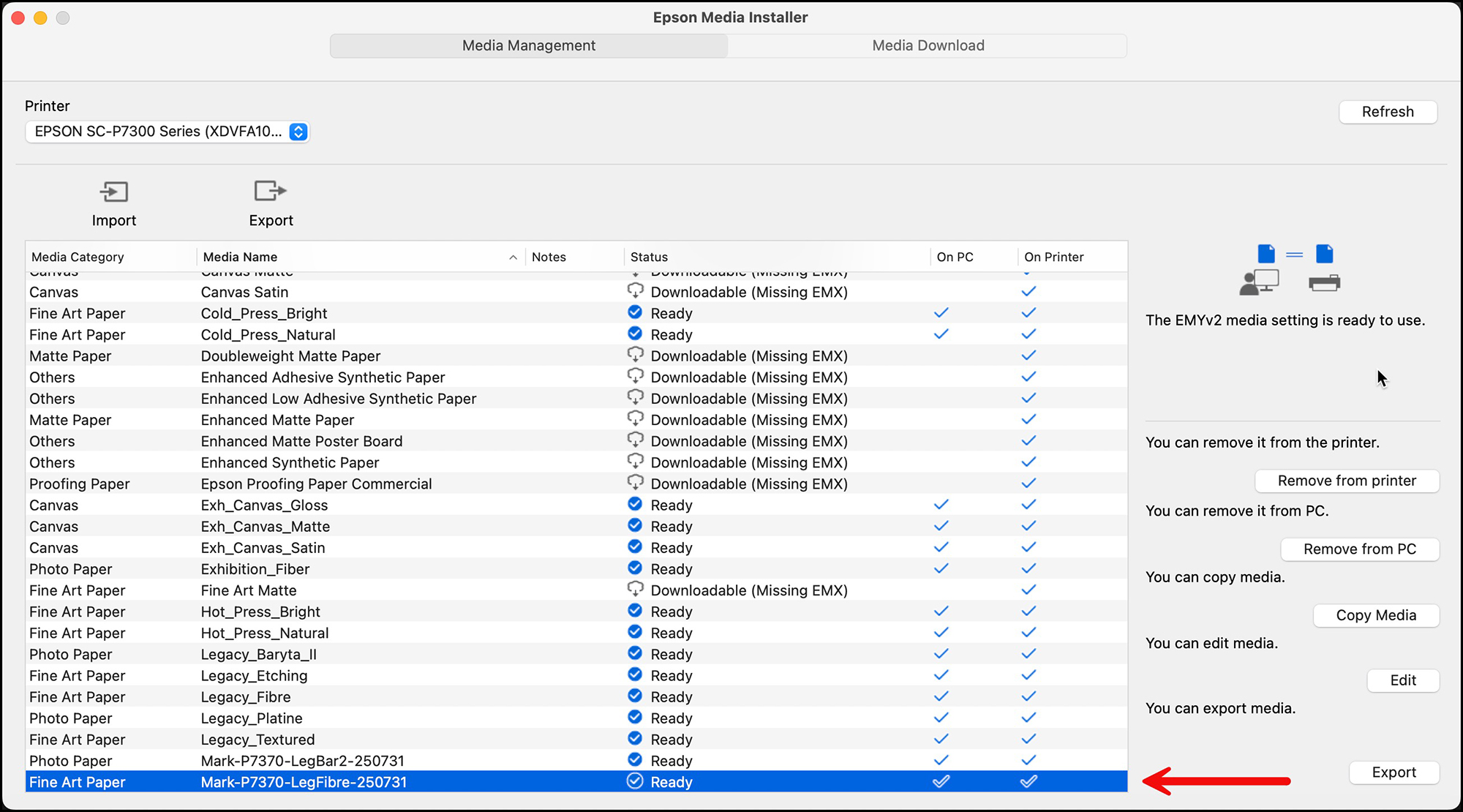Image resolution: width=1463 pixels, height=812 pixels.
Task: Click the Export button in side panel
Action: [x=1394, y=772]
